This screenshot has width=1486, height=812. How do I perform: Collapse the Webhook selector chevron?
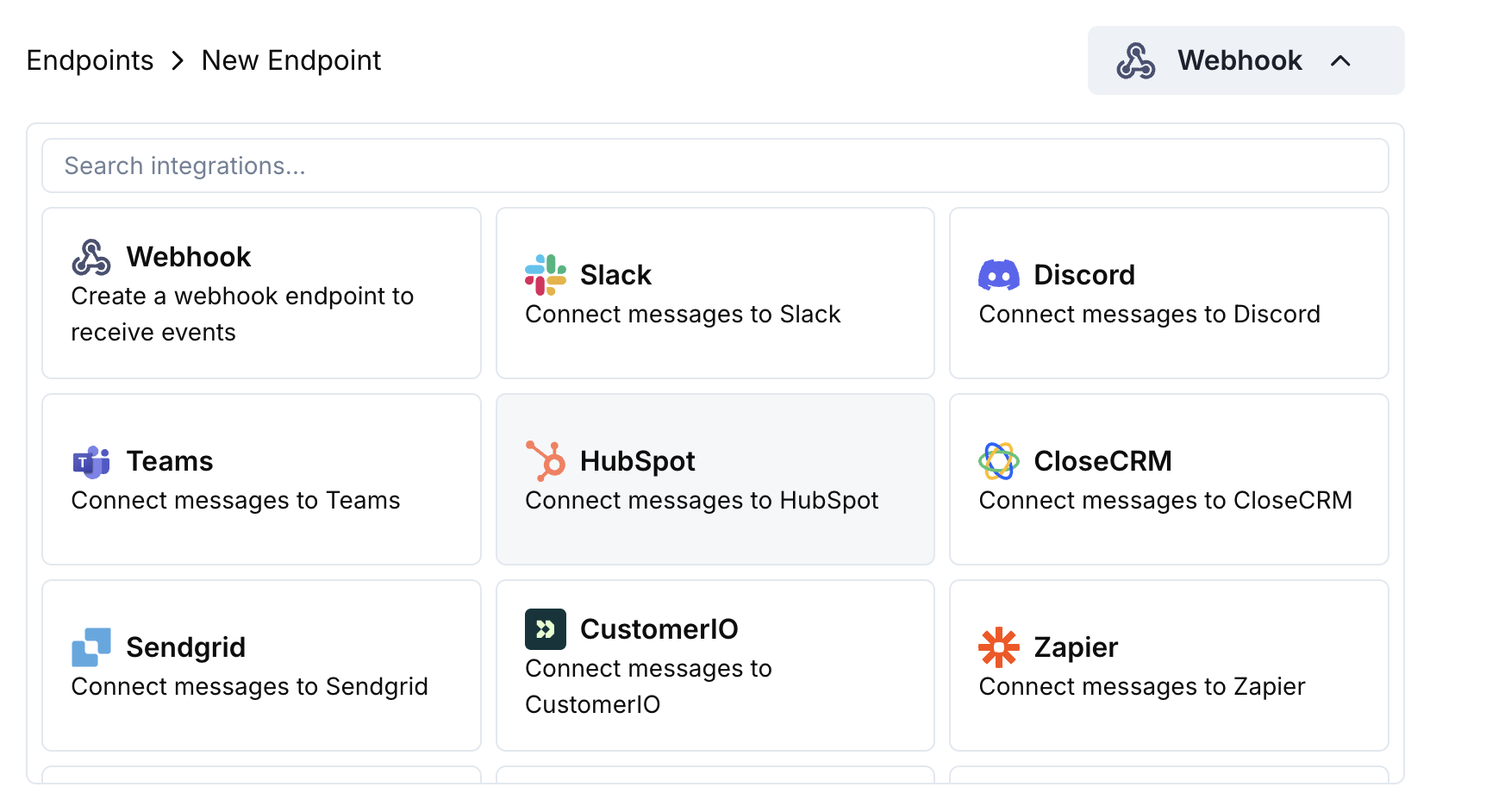(1341, 60)
